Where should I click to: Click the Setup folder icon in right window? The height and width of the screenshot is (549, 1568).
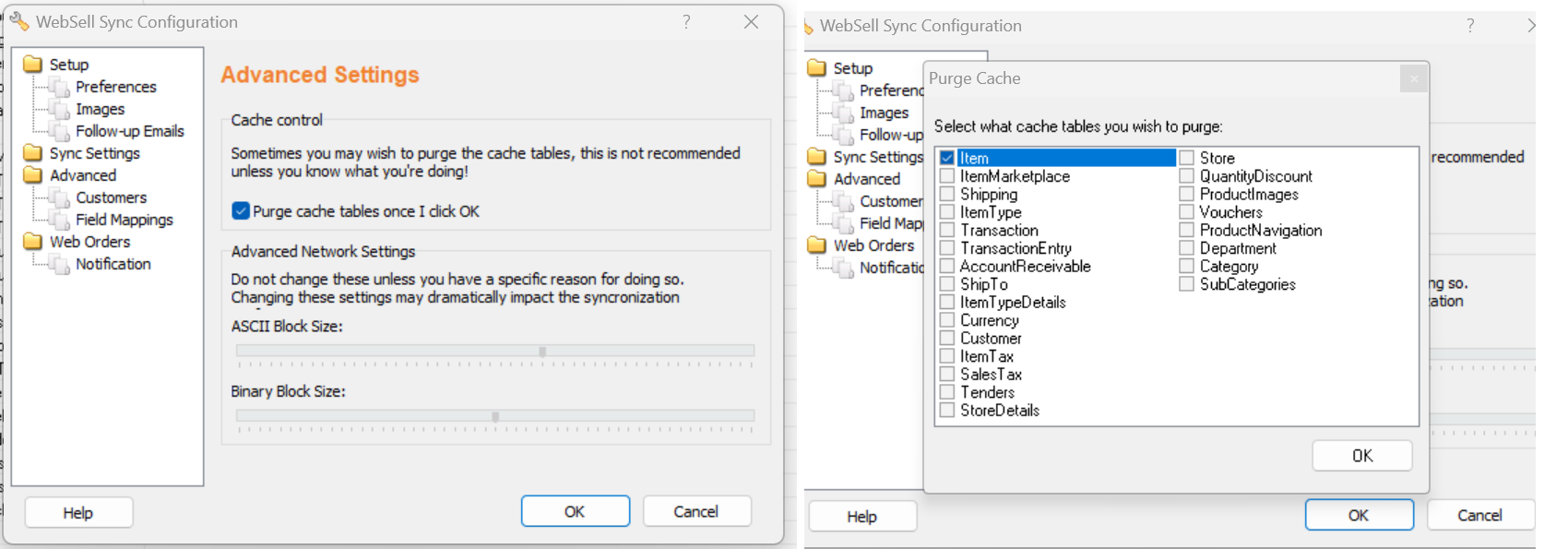coord(817,67)
